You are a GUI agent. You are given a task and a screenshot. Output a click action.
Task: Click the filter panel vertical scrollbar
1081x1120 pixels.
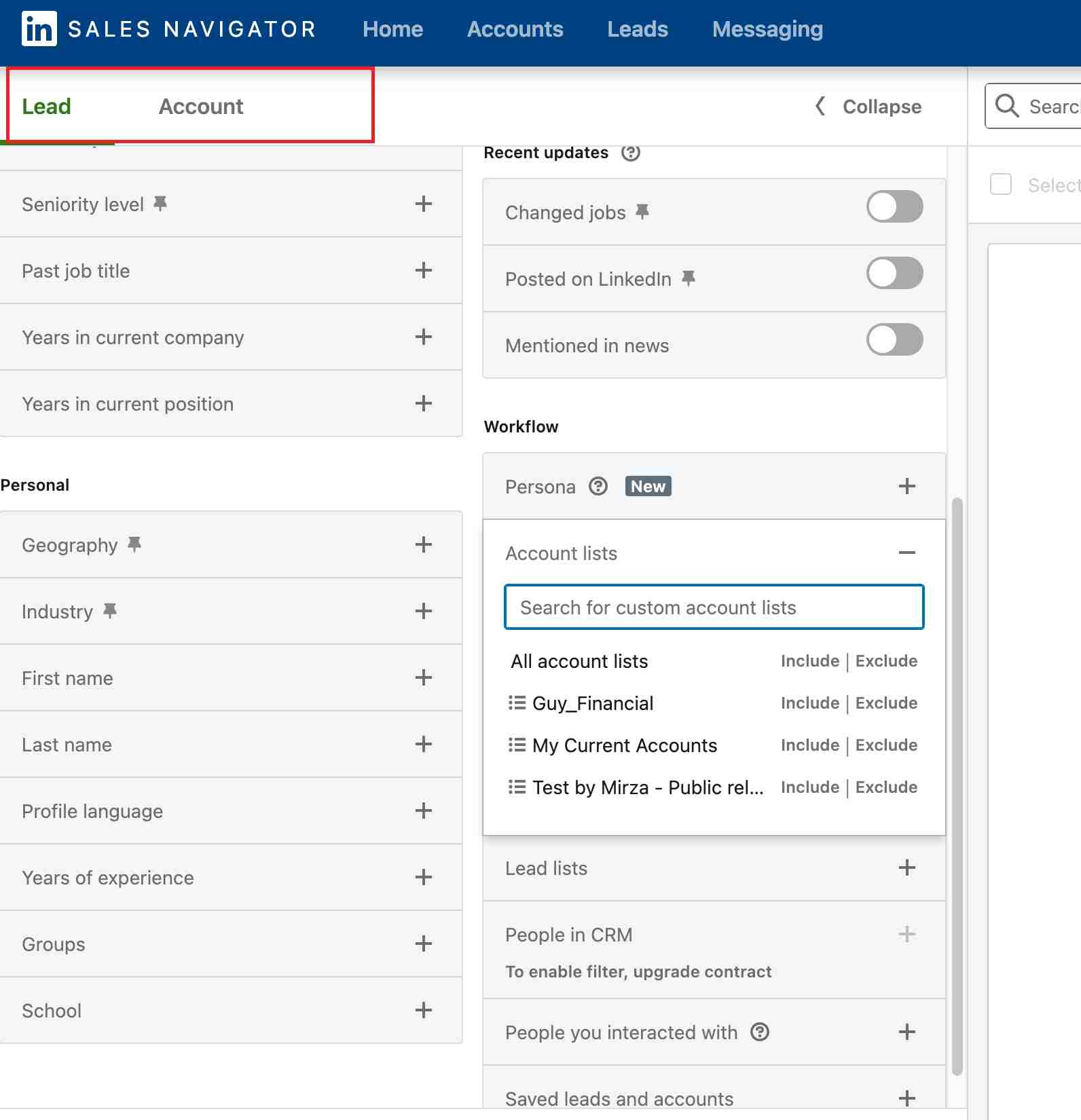957,787
